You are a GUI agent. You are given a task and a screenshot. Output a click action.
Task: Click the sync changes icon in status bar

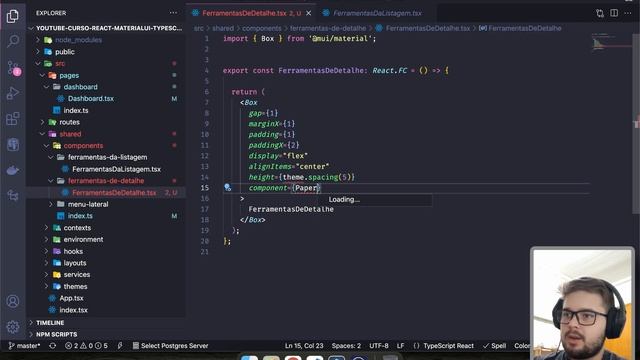(x=53, y=346)
